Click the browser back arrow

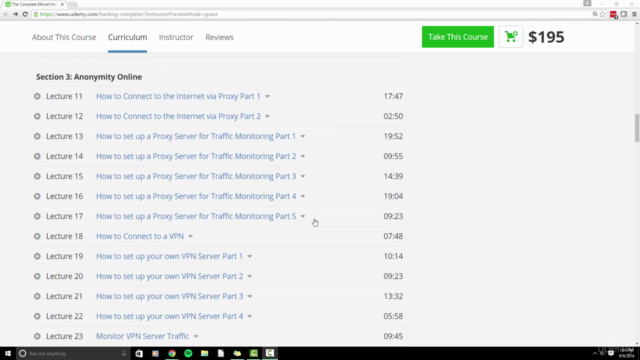pos(6,14)
